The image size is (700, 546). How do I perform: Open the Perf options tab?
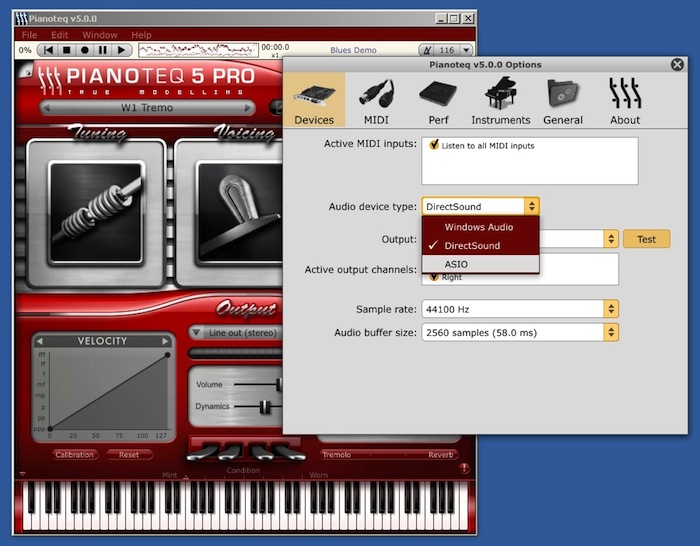[x=438, y=100]
